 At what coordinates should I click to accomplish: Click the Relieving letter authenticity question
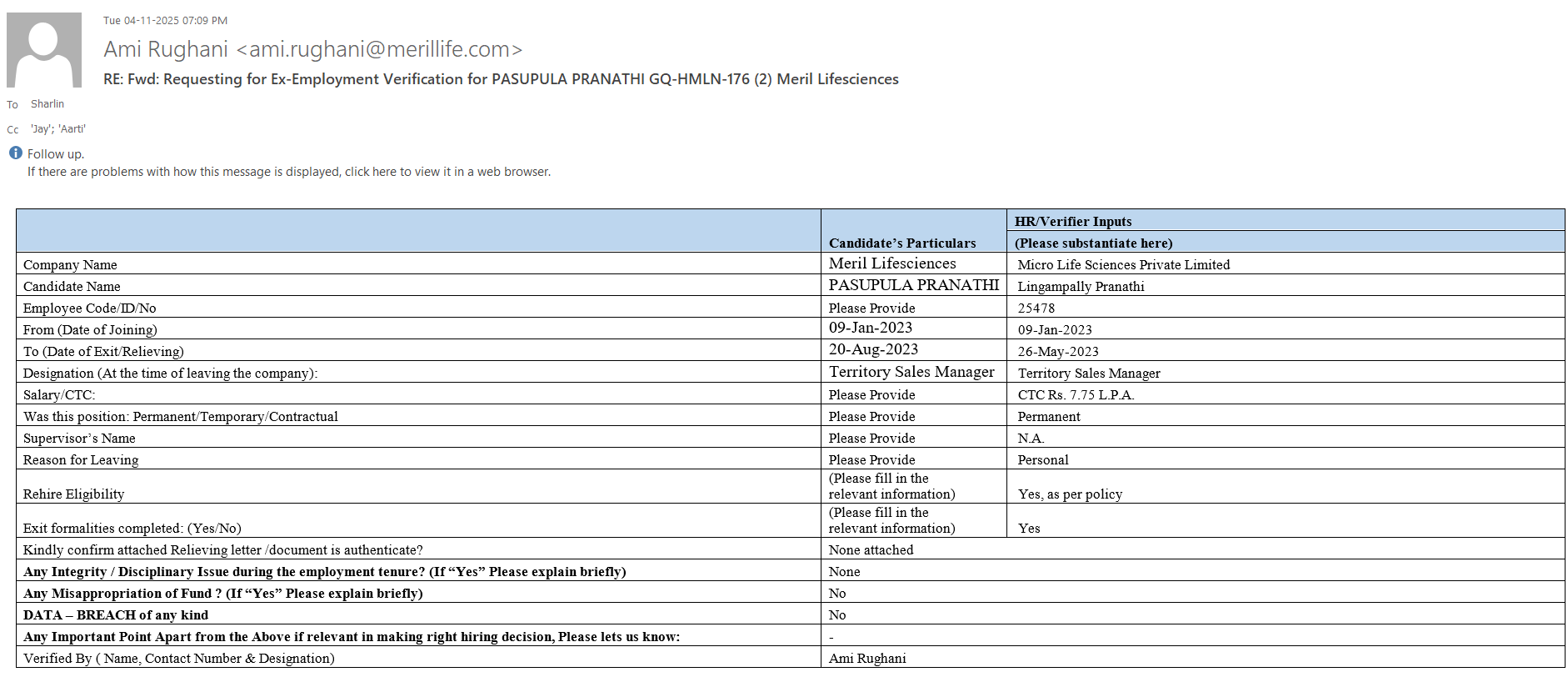[x=223, y=550]
